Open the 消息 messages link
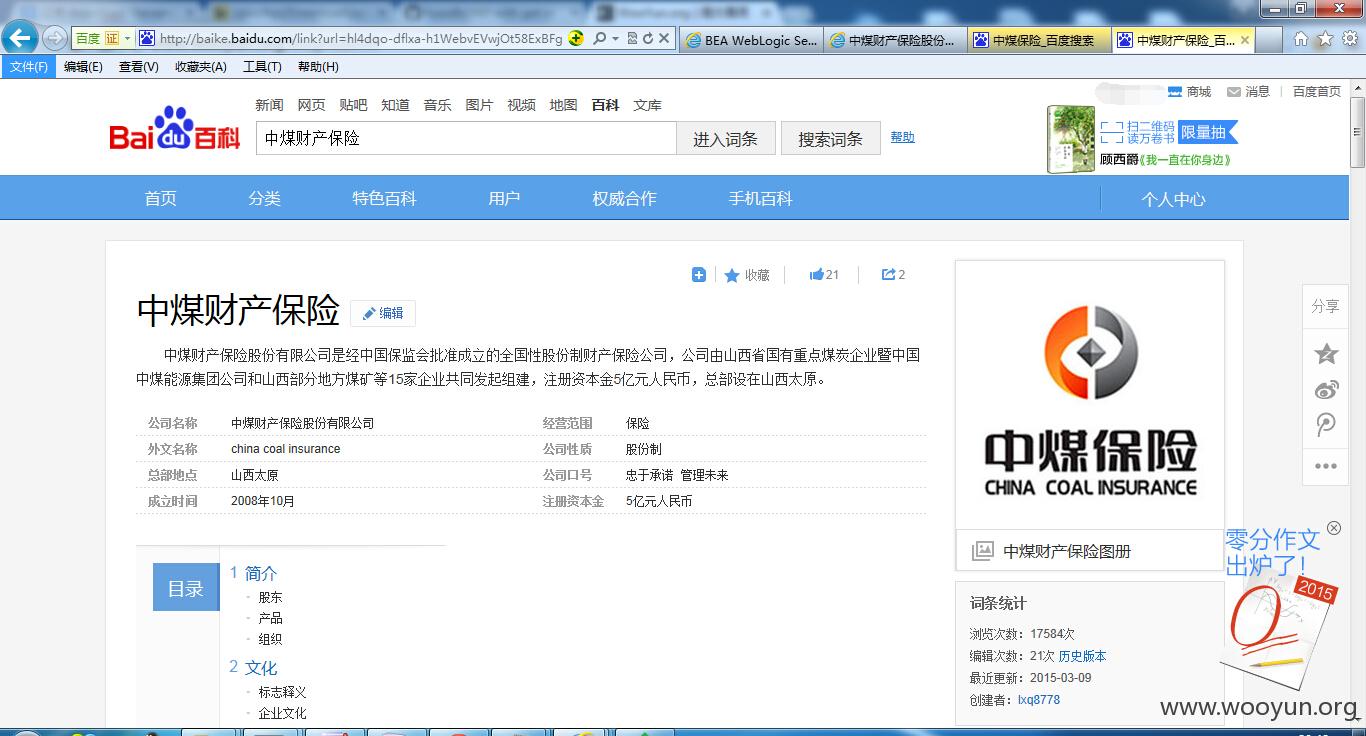The image size is (1366, 736). [x=1249, y=92]
